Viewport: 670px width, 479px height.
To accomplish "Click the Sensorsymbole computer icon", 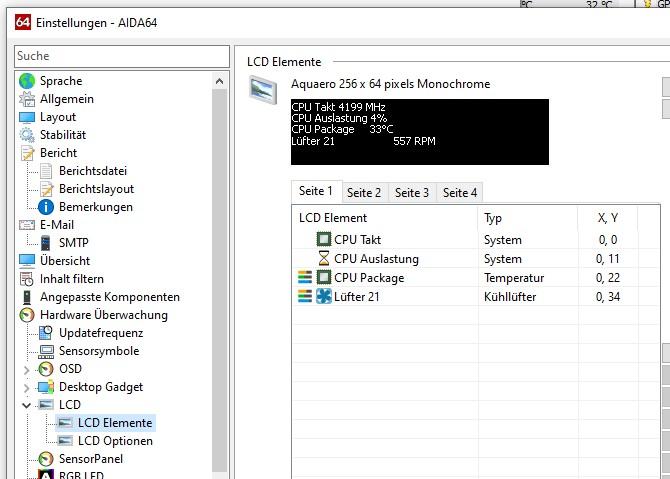I will click(x=46, y=351).
